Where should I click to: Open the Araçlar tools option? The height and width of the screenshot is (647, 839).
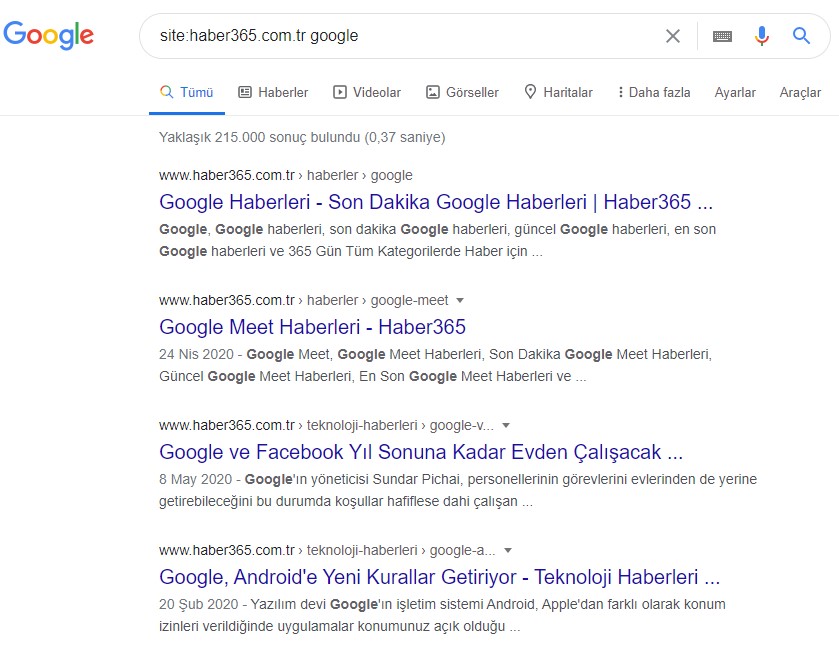pyautogui.click(x=800, y=92)
